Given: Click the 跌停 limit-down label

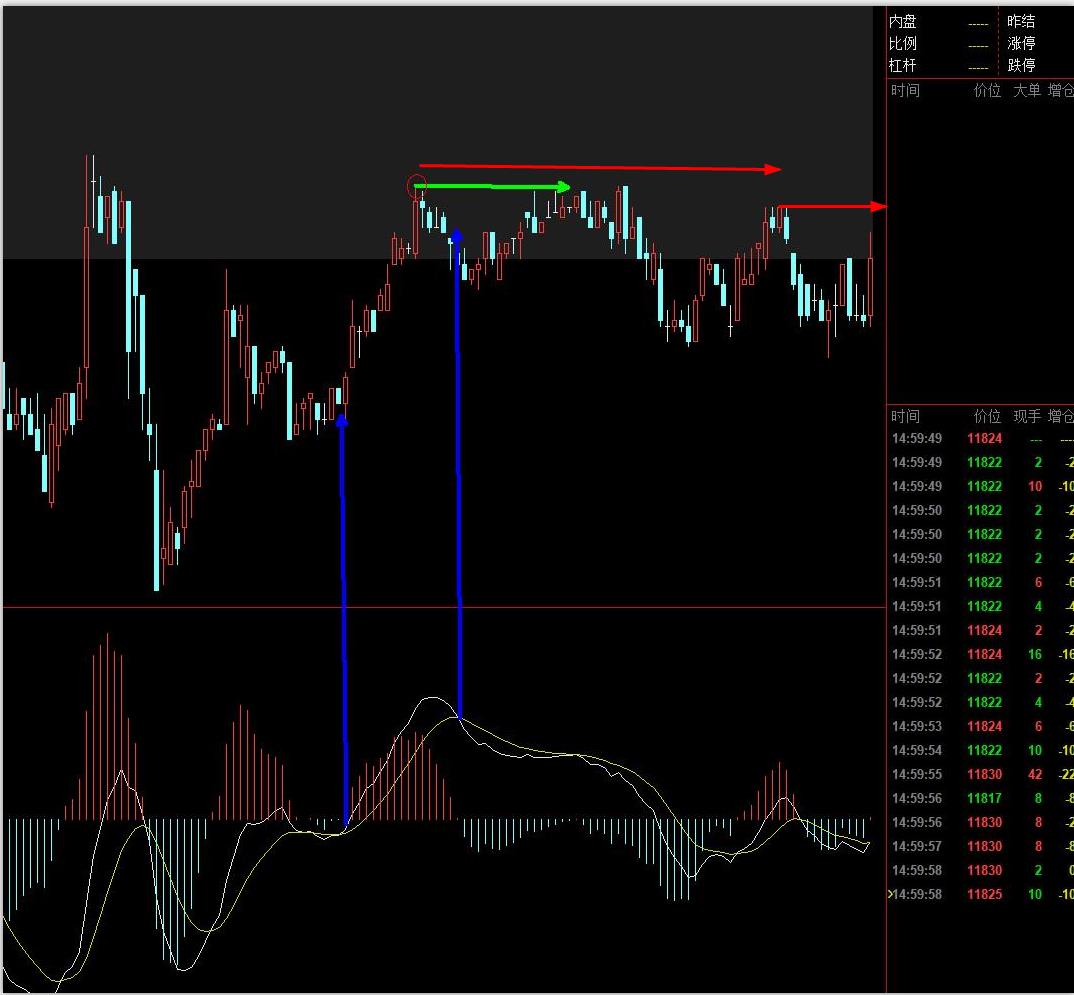Looking at the screenshot, I should pyautogui.click(x=1021, y=65).
